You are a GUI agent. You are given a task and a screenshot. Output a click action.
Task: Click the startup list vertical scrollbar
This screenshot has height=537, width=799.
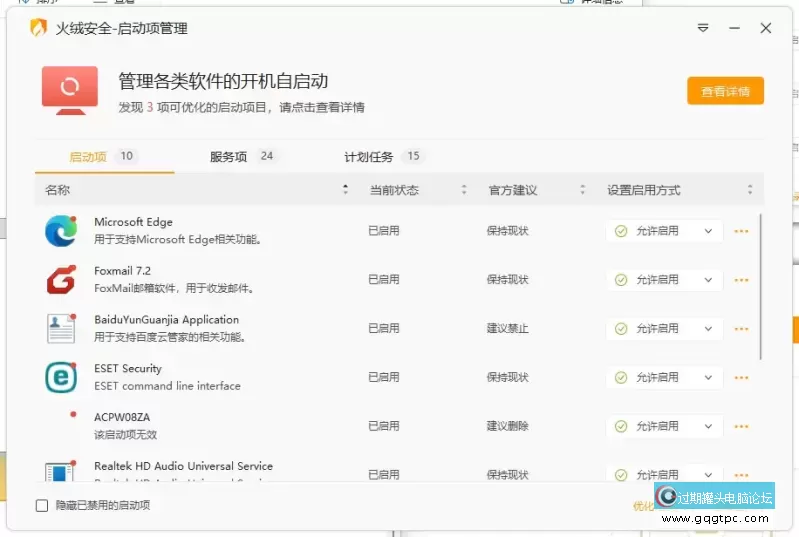tap(760, 287)
